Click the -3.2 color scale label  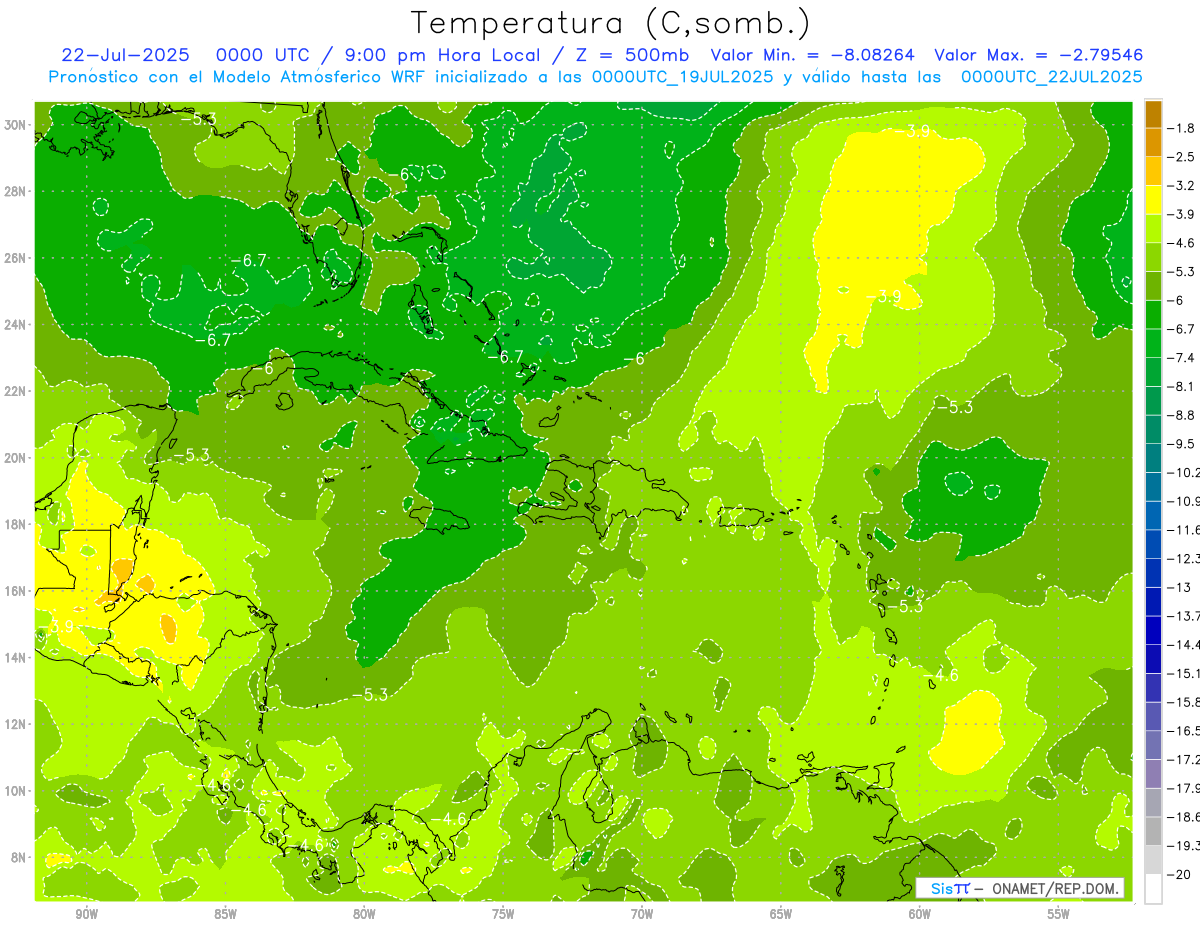pos(1183,186)
